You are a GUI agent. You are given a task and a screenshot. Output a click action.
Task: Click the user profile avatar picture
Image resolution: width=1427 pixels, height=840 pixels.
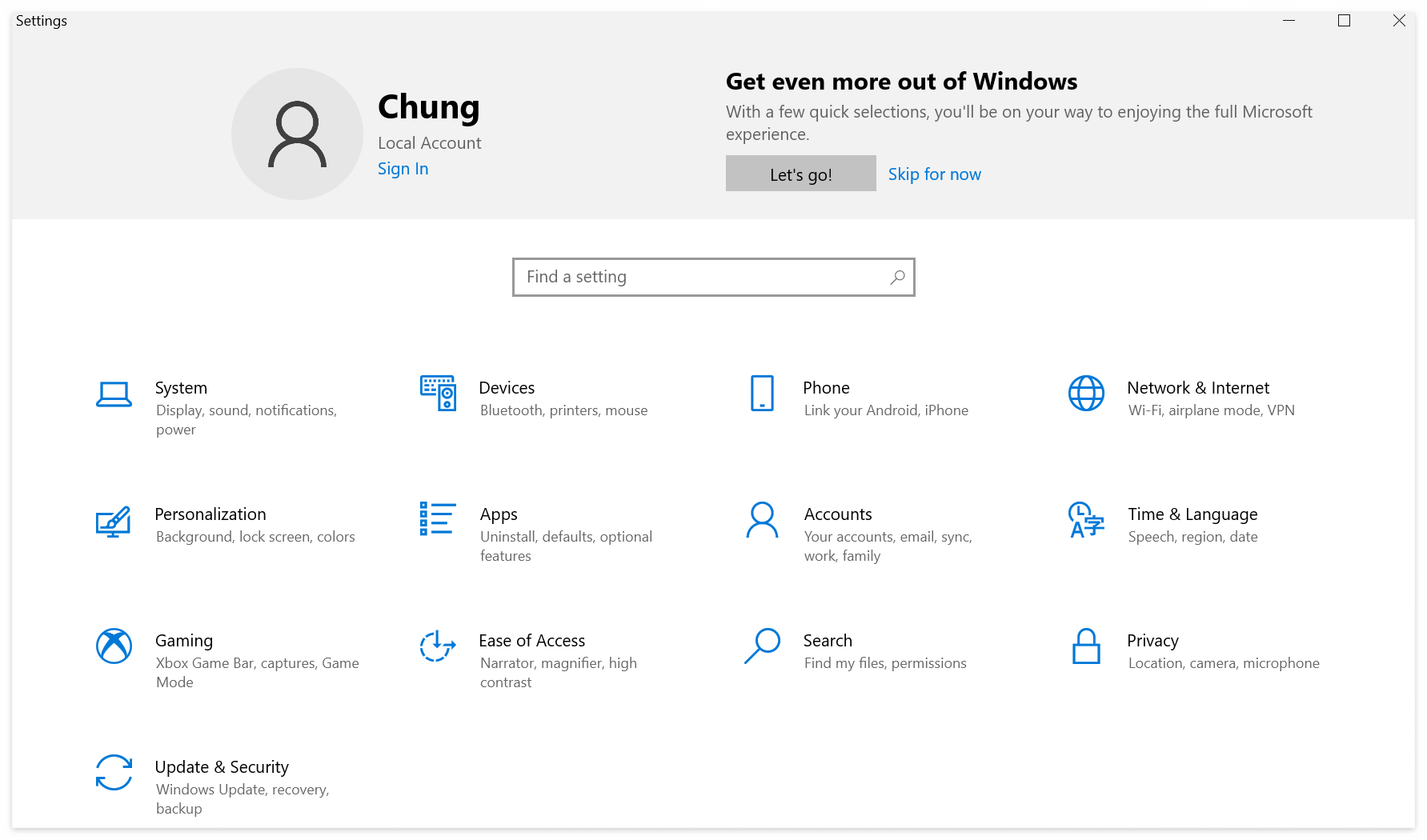[297, 134]
